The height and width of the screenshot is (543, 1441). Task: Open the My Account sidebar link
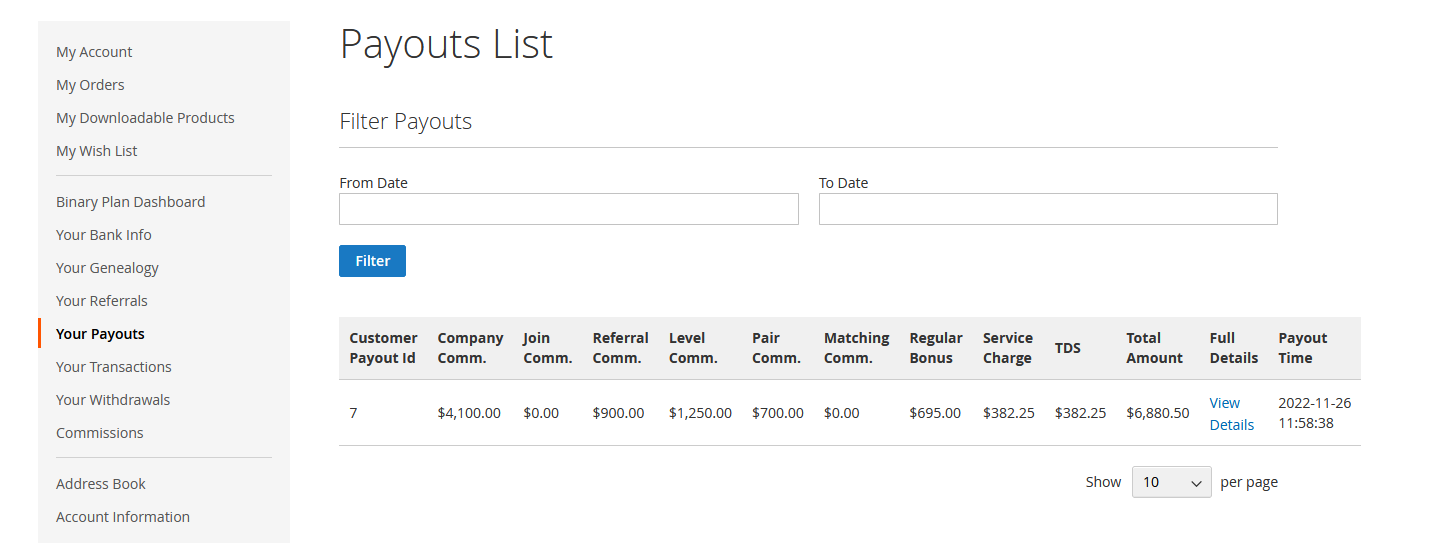pyautogui.click(x=94, y=52)
